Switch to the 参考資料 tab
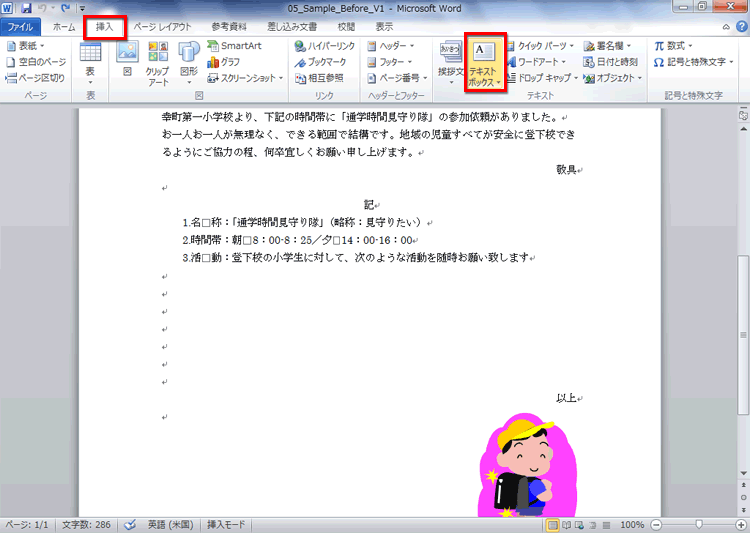 pyautogui.click(x=229, y=27)
